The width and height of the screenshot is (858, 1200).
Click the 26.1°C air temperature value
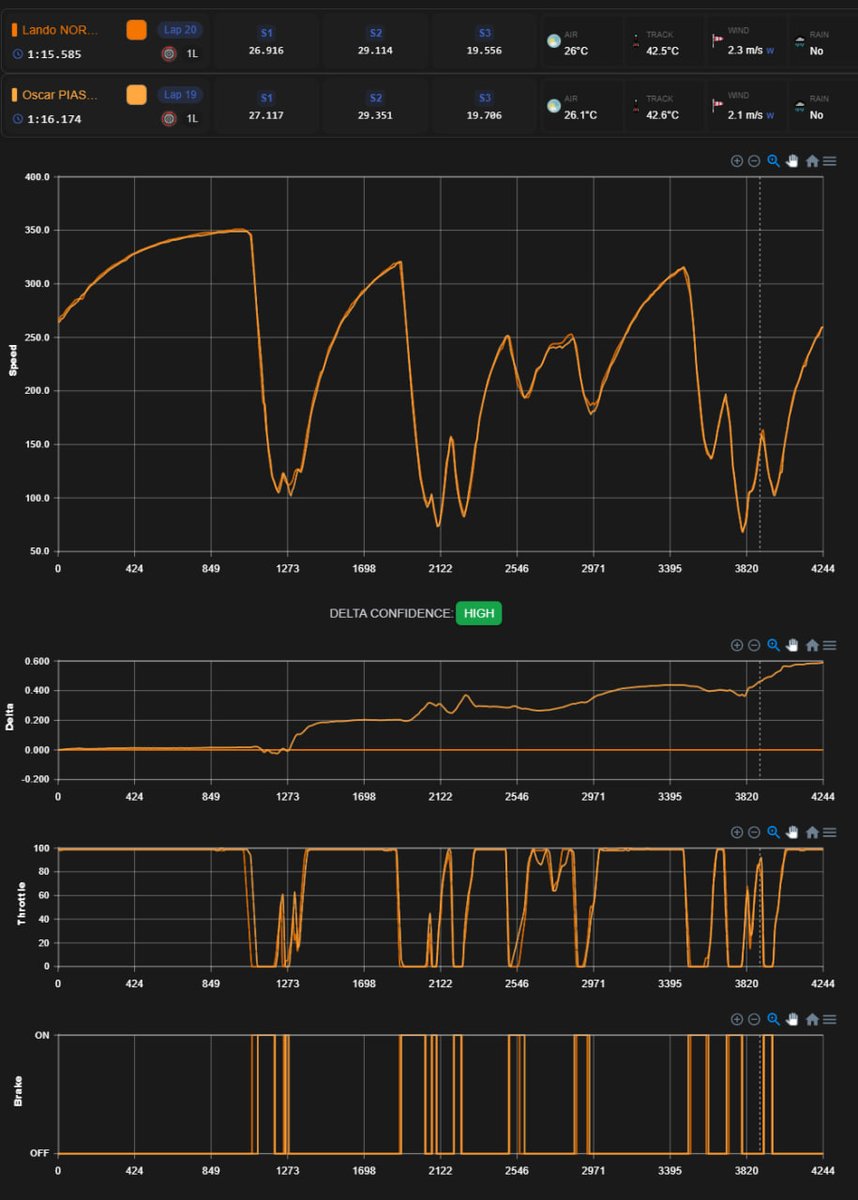click(x=580, y=115)
